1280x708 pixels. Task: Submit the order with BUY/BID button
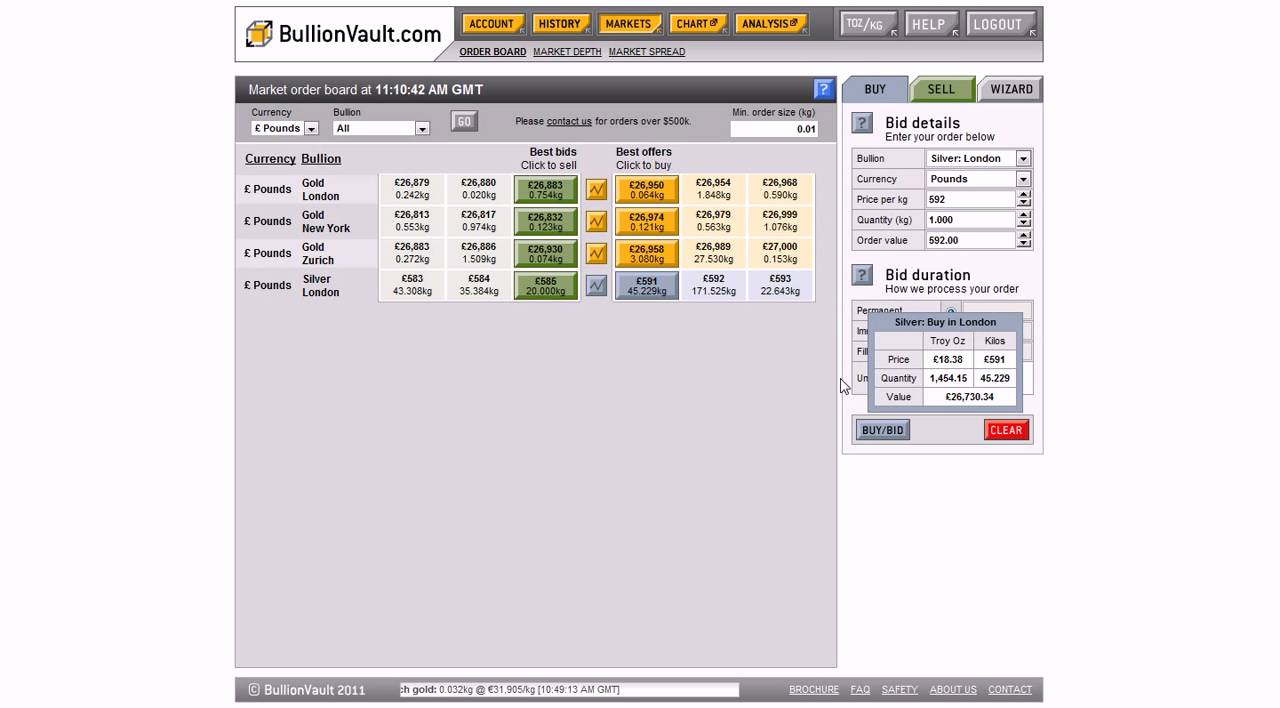(883, 430)
